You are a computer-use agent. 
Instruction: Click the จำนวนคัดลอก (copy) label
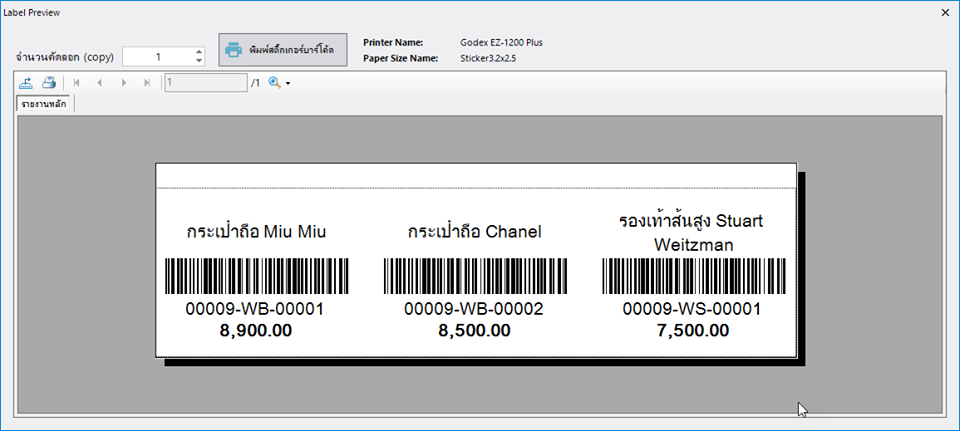(x=65, y=58)
